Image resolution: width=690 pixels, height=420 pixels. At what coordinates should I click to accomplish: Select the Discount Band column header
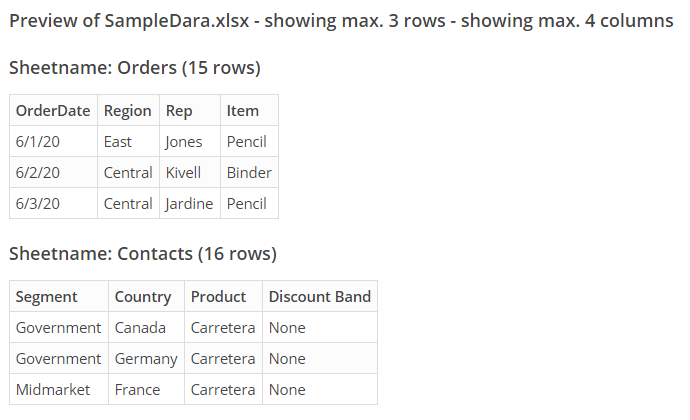pos(320,297)
